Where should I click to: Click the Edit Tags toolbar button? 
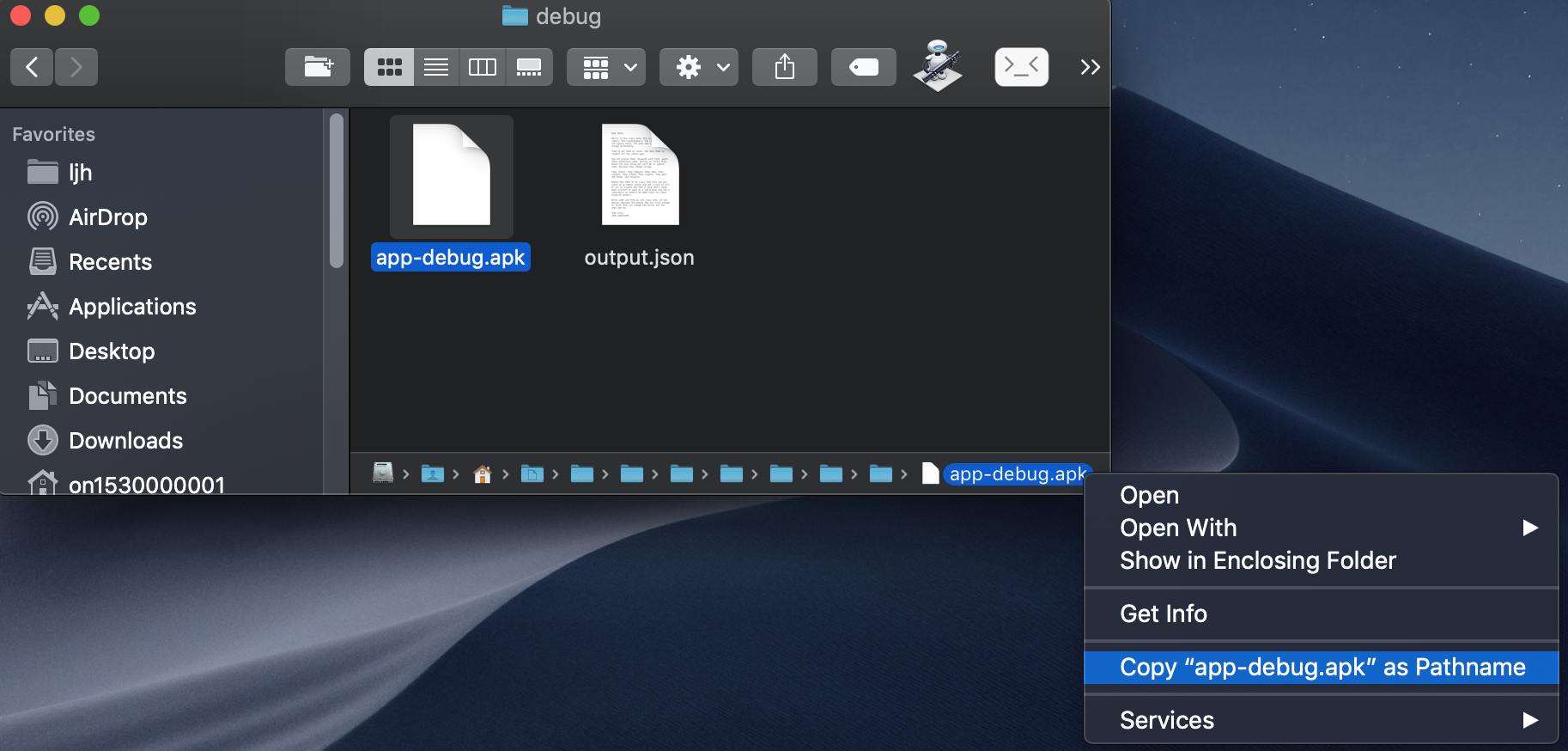pyautogui.click(x=864, y=67)
